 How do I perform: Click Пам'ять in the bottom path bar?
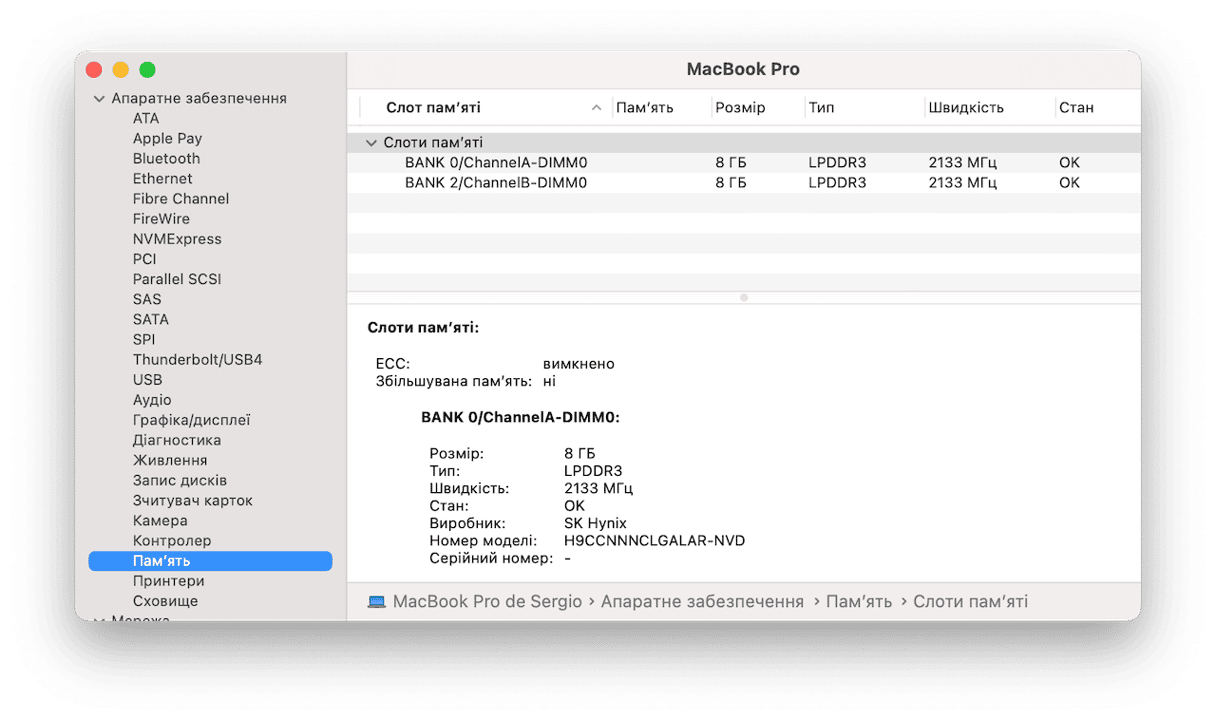pyautogui.click(x=859, y=602)
